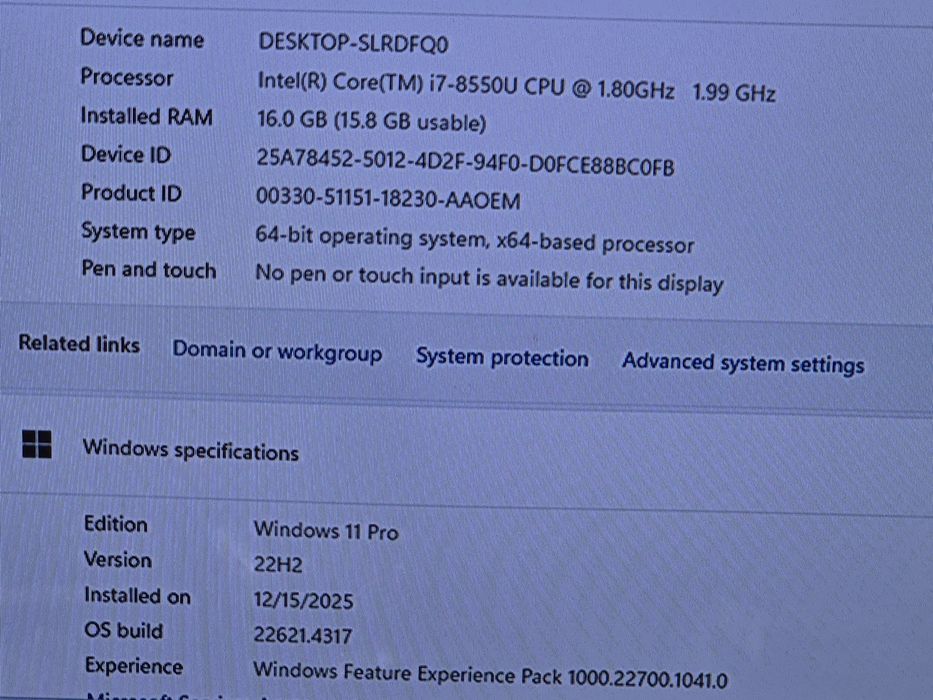Viewport: 933px width, 700px height.
Task: Click the Device name label
Action: click(x=142, y=39)
